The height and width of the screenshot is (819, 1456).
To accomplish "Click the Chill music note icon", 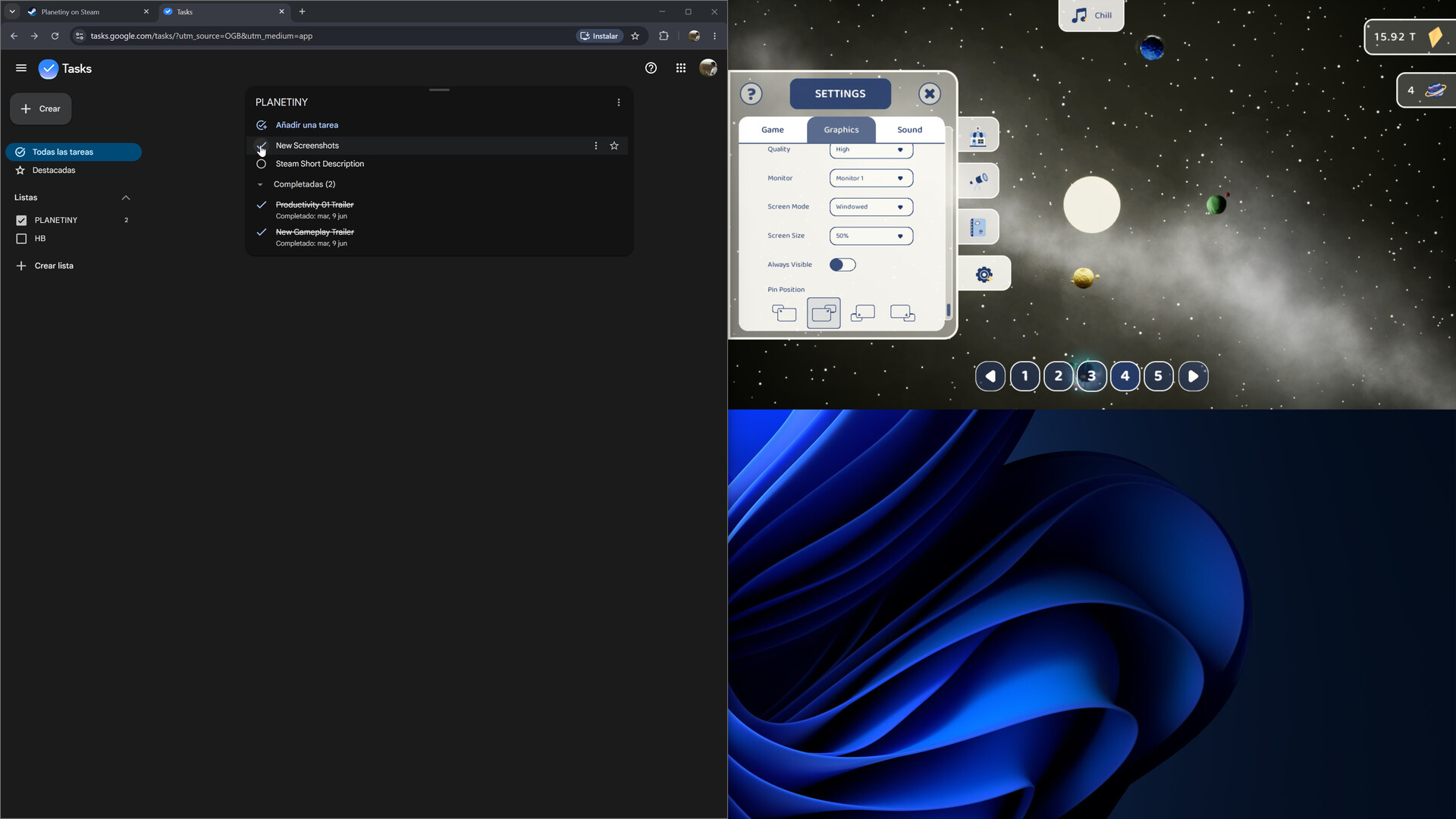I will (x=1079, y=15).
